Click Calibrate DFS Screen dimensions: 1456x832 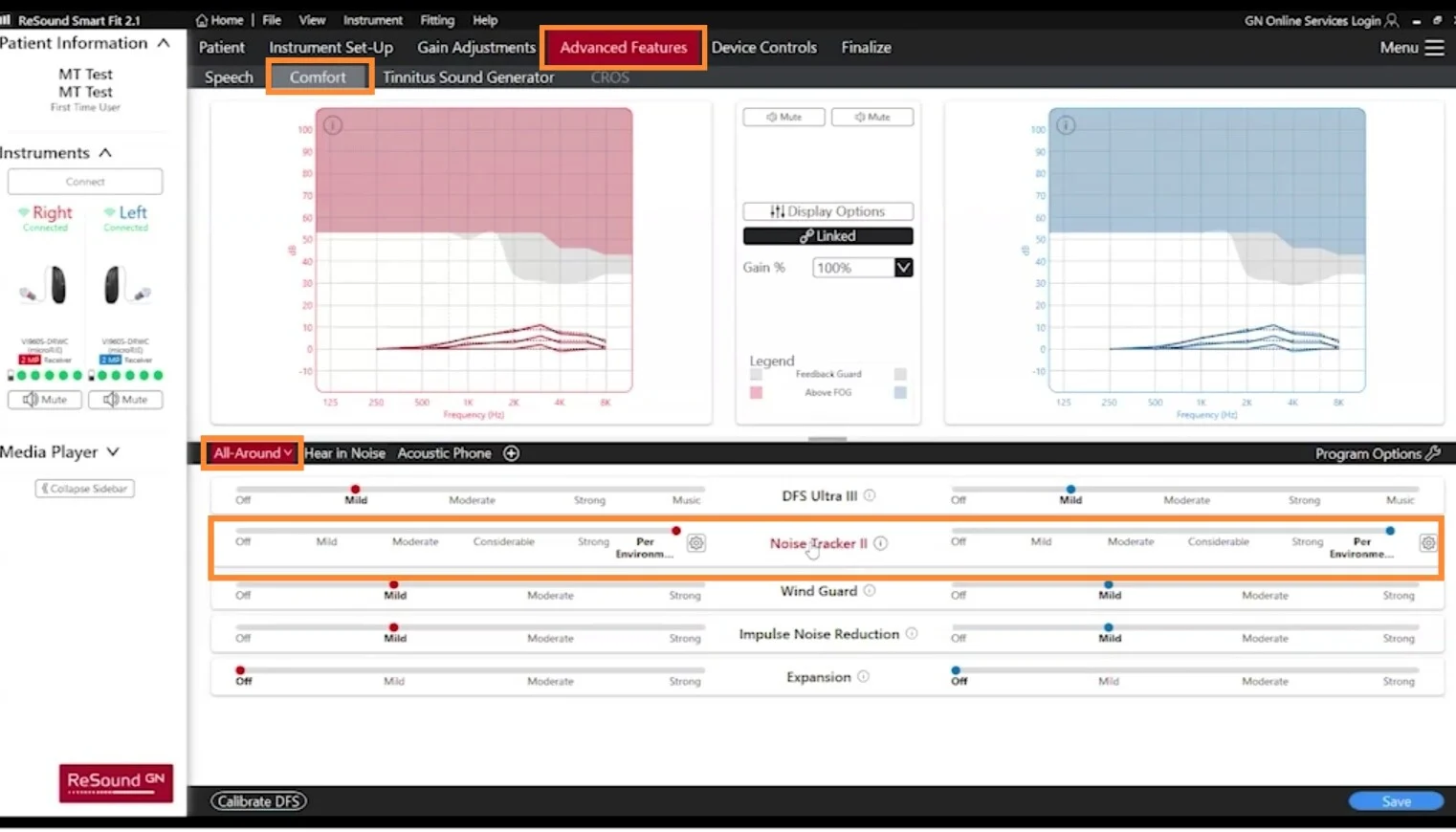pyautogui.click(x=259, y=801)
